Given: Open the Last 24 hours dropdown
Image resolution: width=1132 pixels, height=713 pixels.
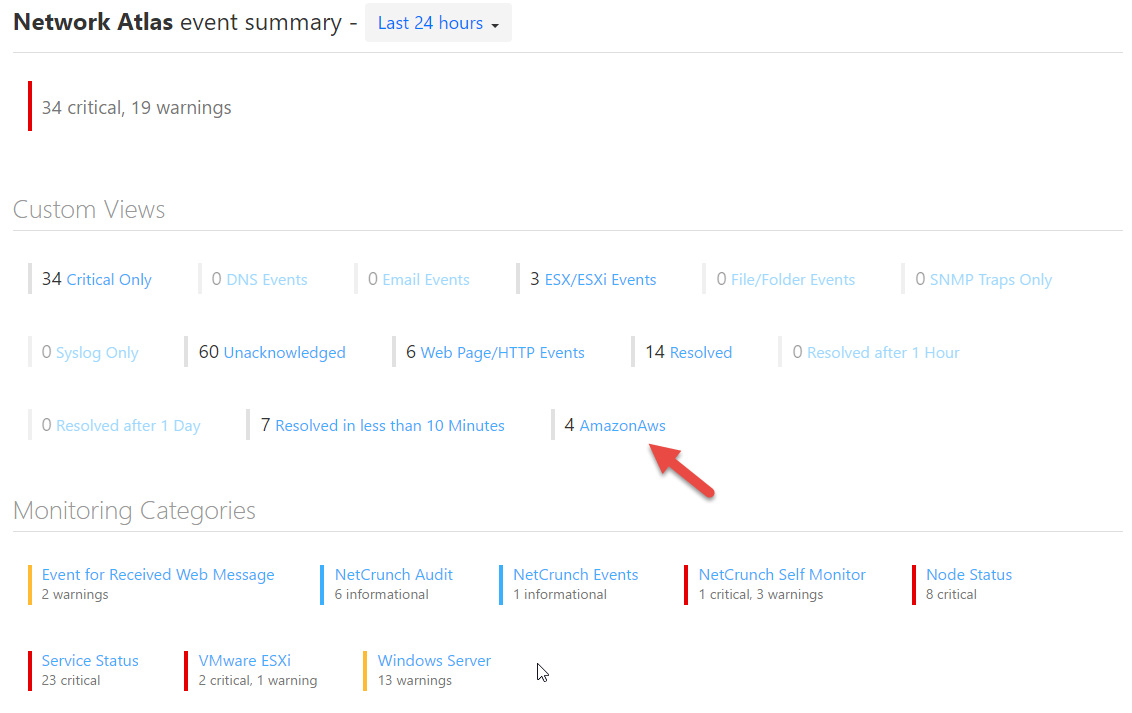Looking at the screenshot, I should [437, 23].
